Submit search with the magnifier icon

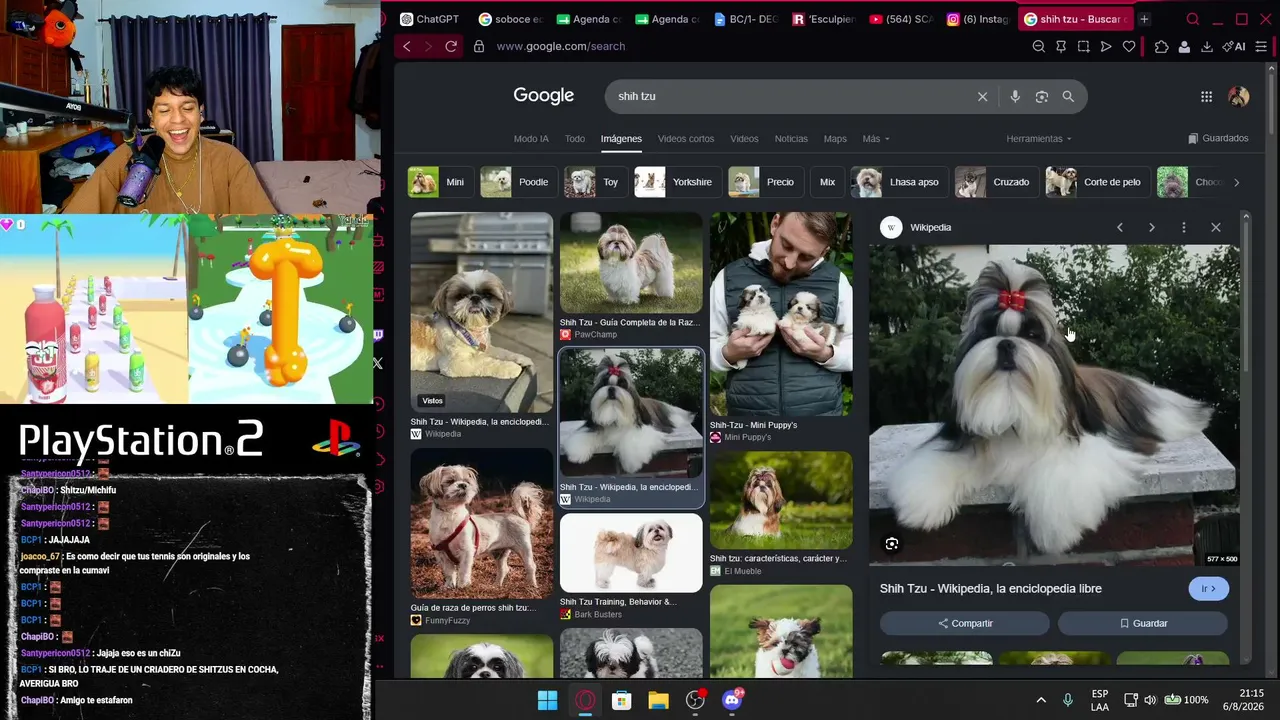1068,96
